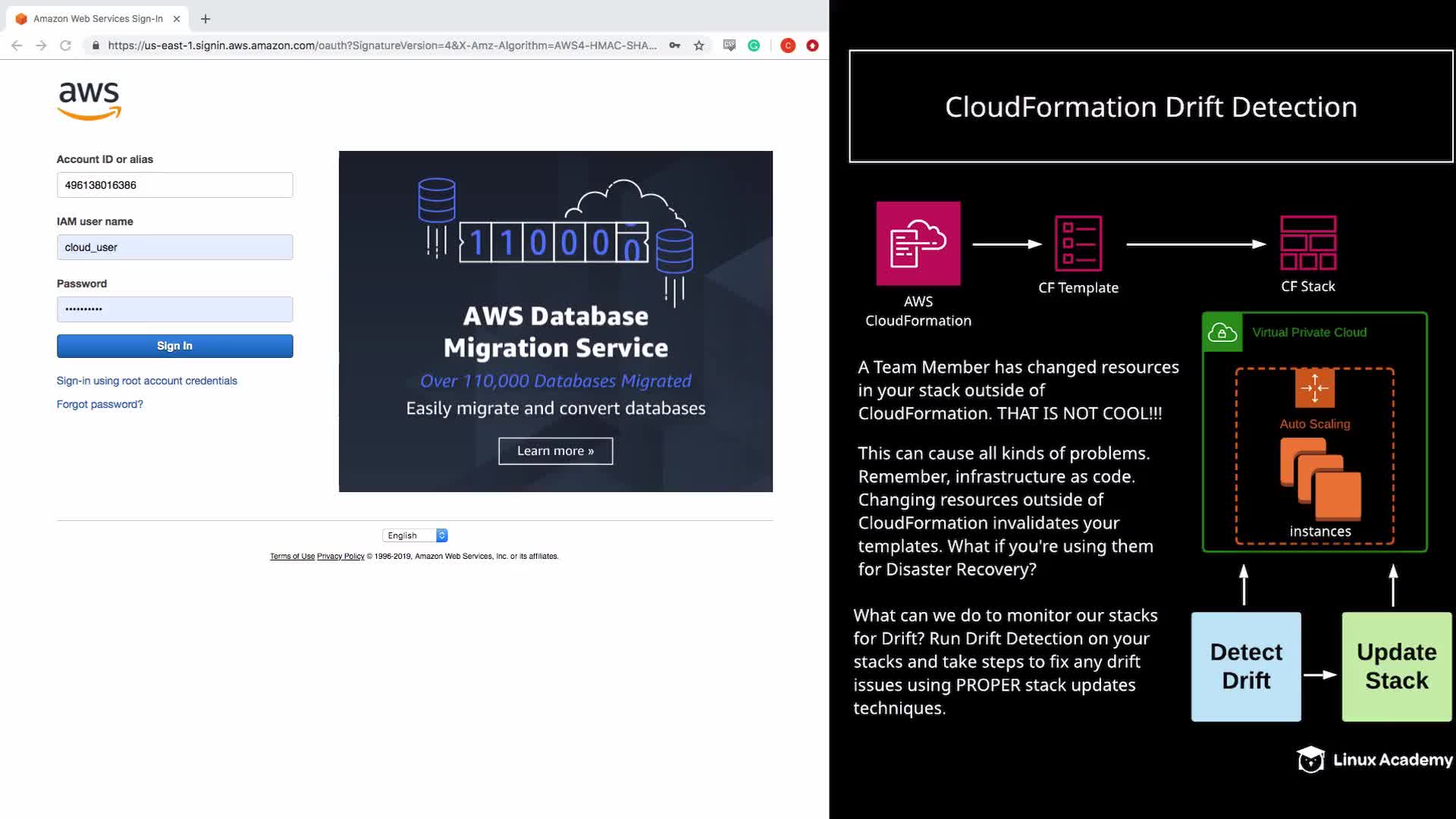Click the AWS logo
1456x819 pixels.
coord(89,100)
